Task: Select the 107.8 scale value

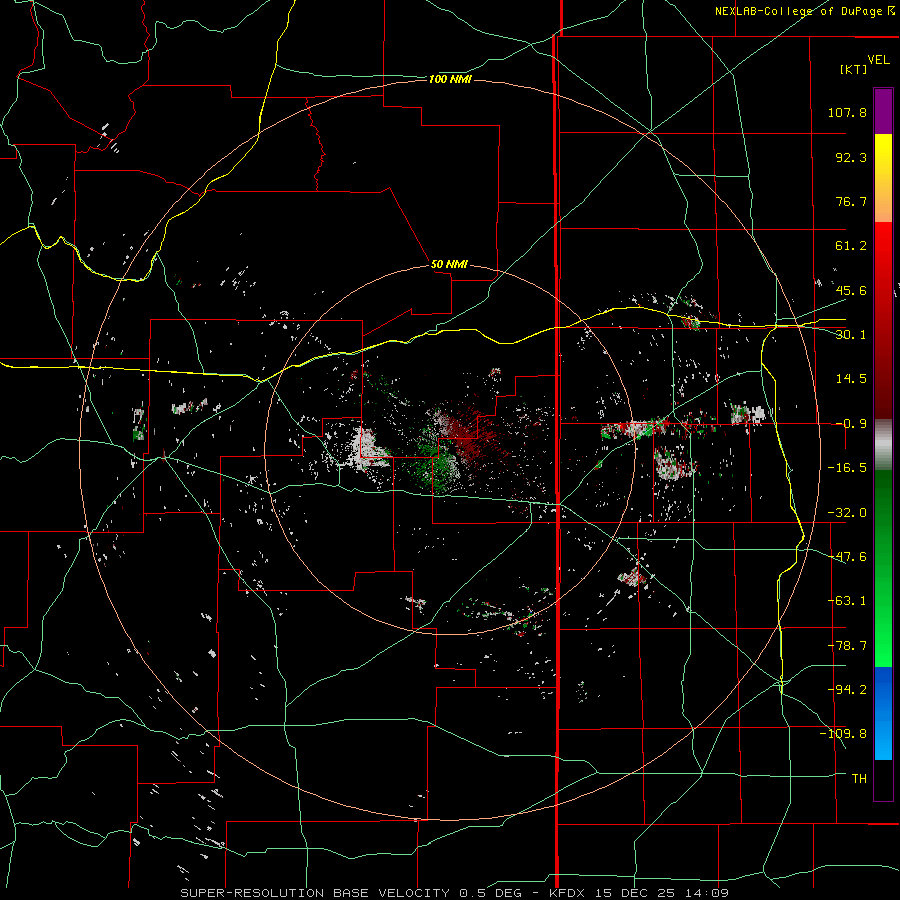Action: (847, 112)
